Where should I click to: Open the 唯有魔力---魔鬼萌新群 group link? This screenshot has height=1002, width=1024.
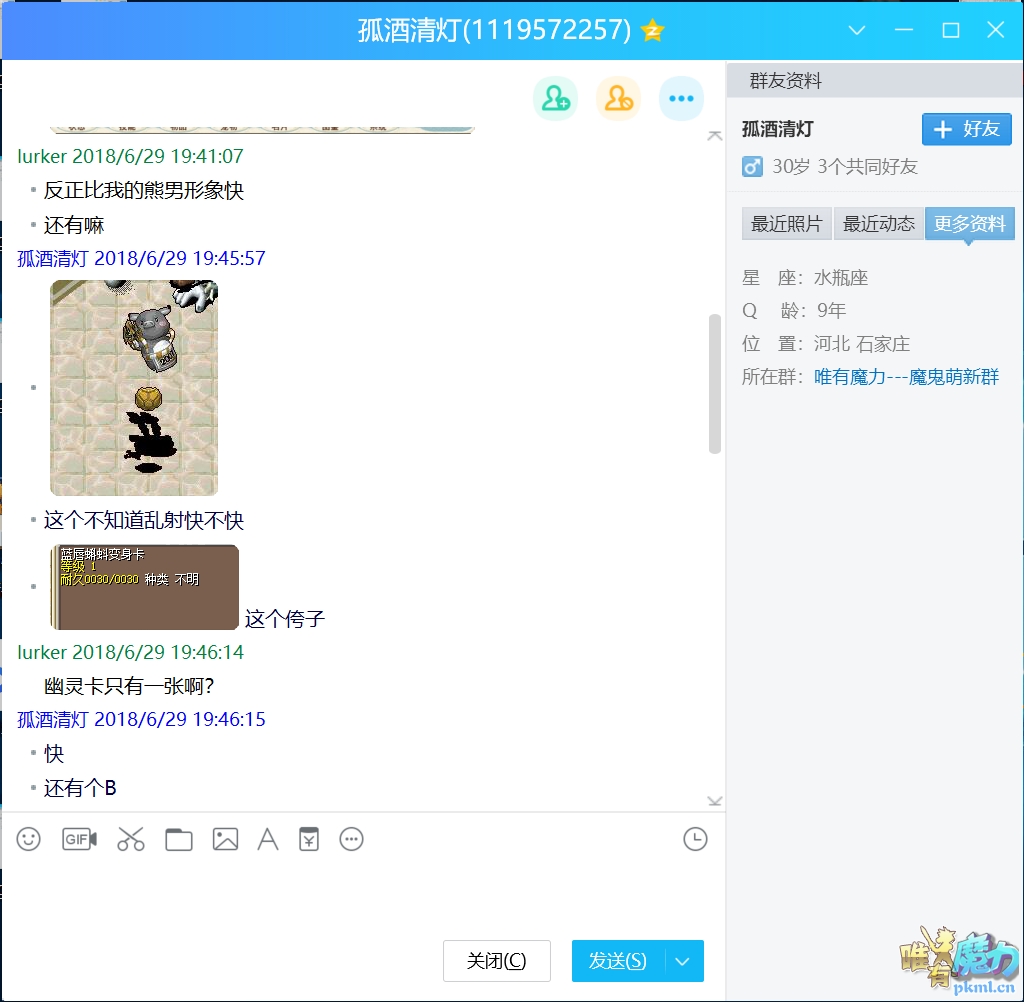(x=906, y=377)
